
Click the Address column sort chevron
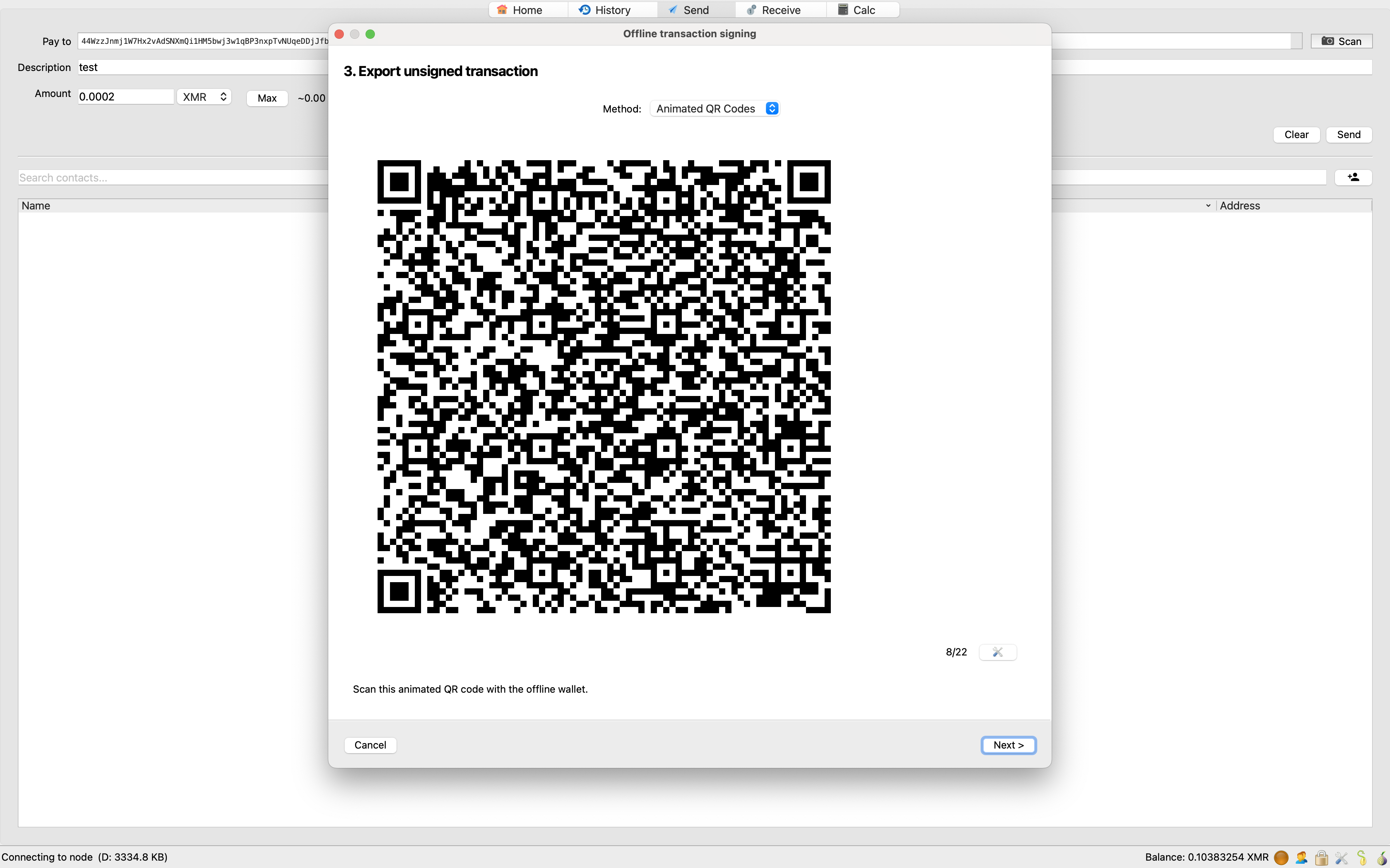pyautogui.click(x=1208, y=206)
